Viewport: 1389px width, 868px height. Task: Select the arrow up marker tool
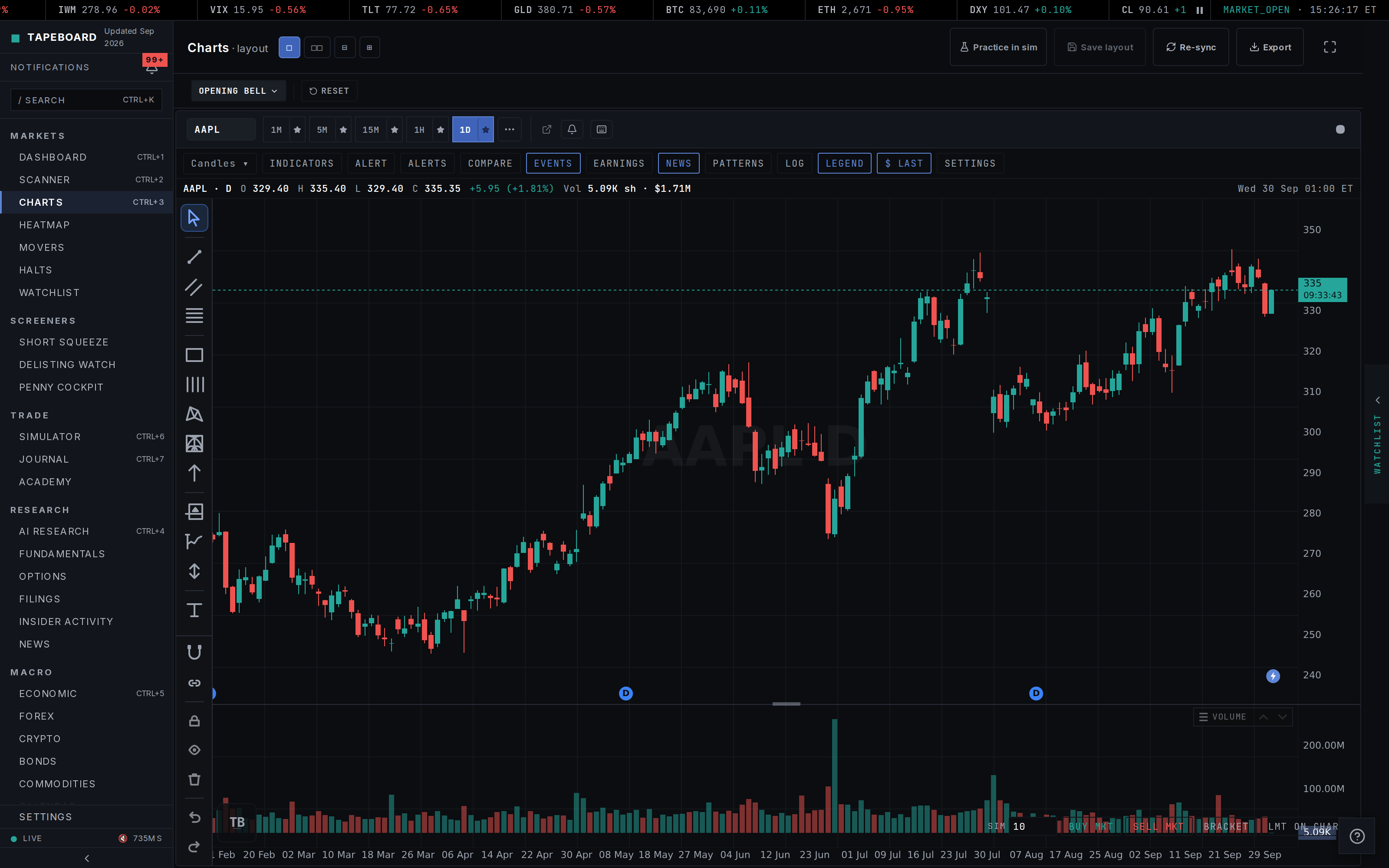(194, 473)
